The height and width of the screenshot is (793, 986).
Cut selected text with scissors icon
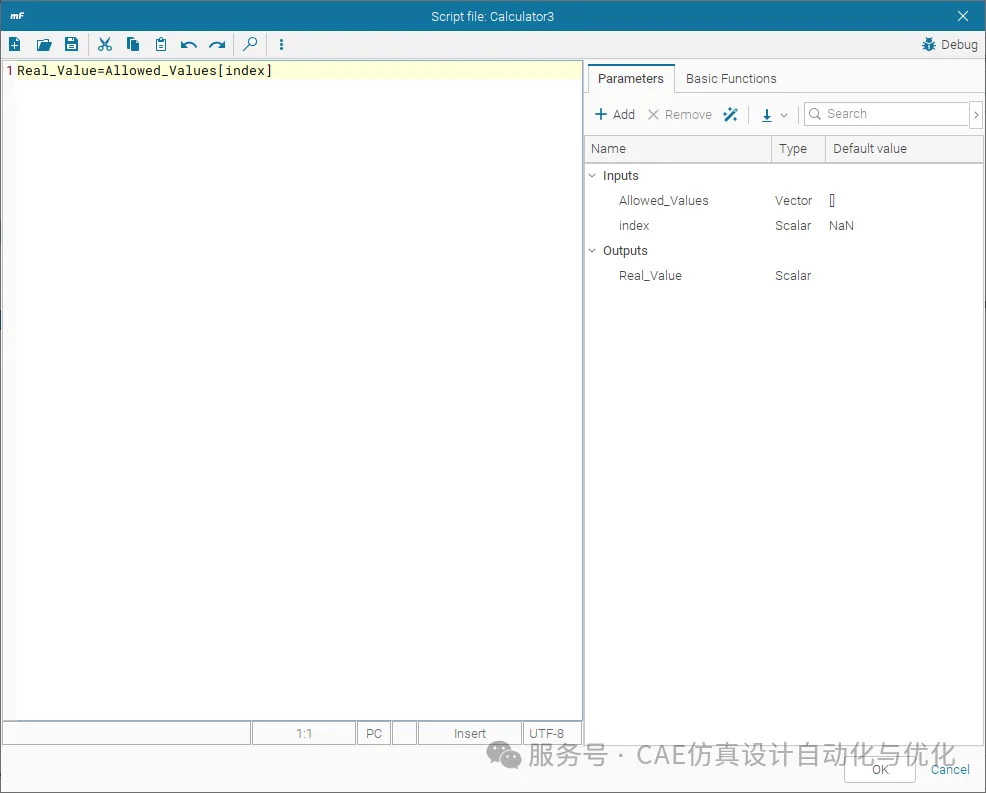(104, 44)
